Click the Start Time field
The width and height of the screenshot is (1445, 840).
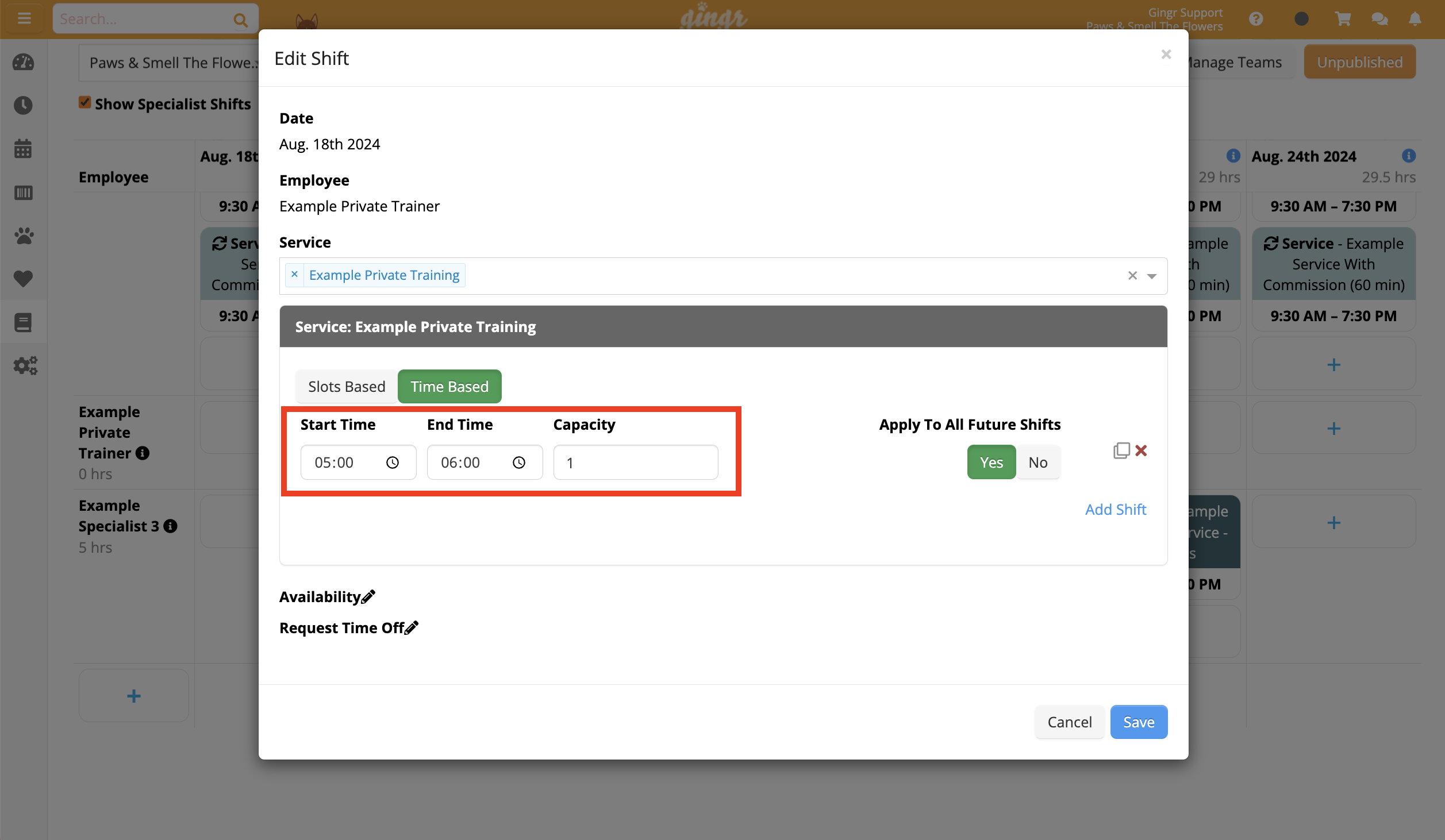pos(358,463)
